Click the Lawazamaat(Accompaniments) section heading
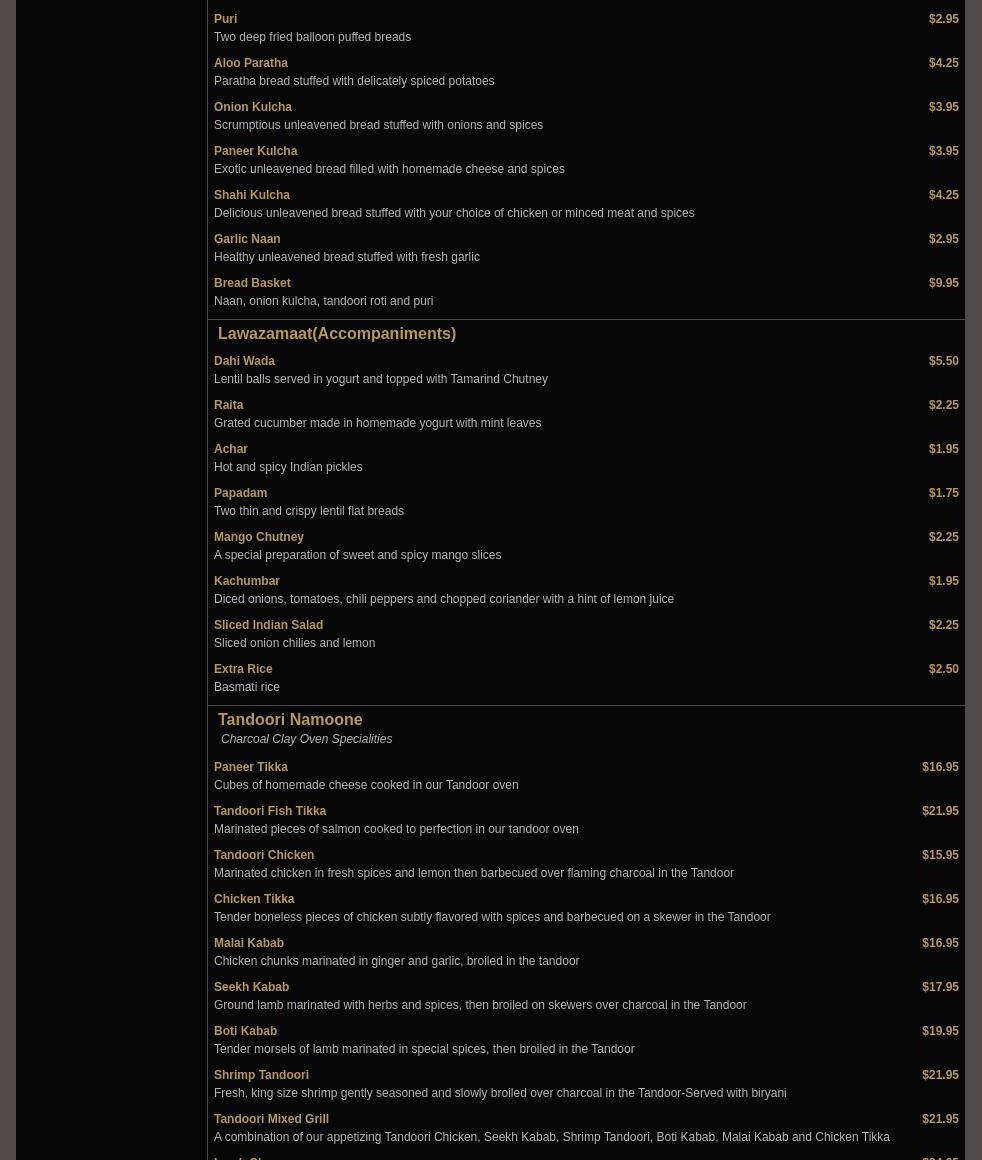This screenshot has height=1160, width=982. tap(336, 333)
